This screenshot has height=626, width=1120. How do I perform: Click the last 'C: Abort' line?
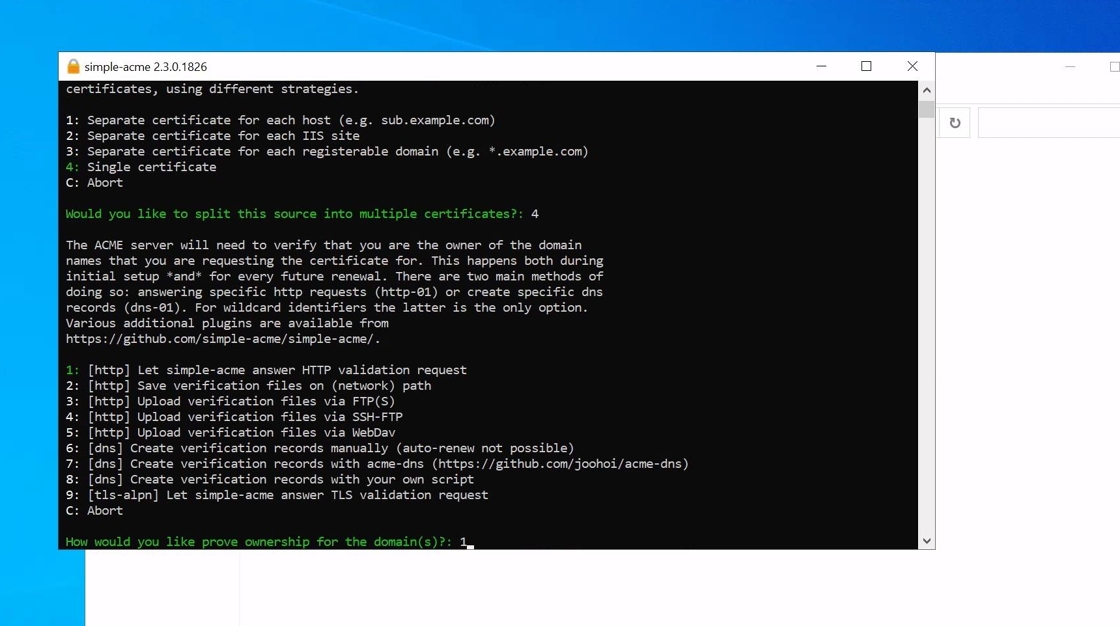[x=94, y=511]
